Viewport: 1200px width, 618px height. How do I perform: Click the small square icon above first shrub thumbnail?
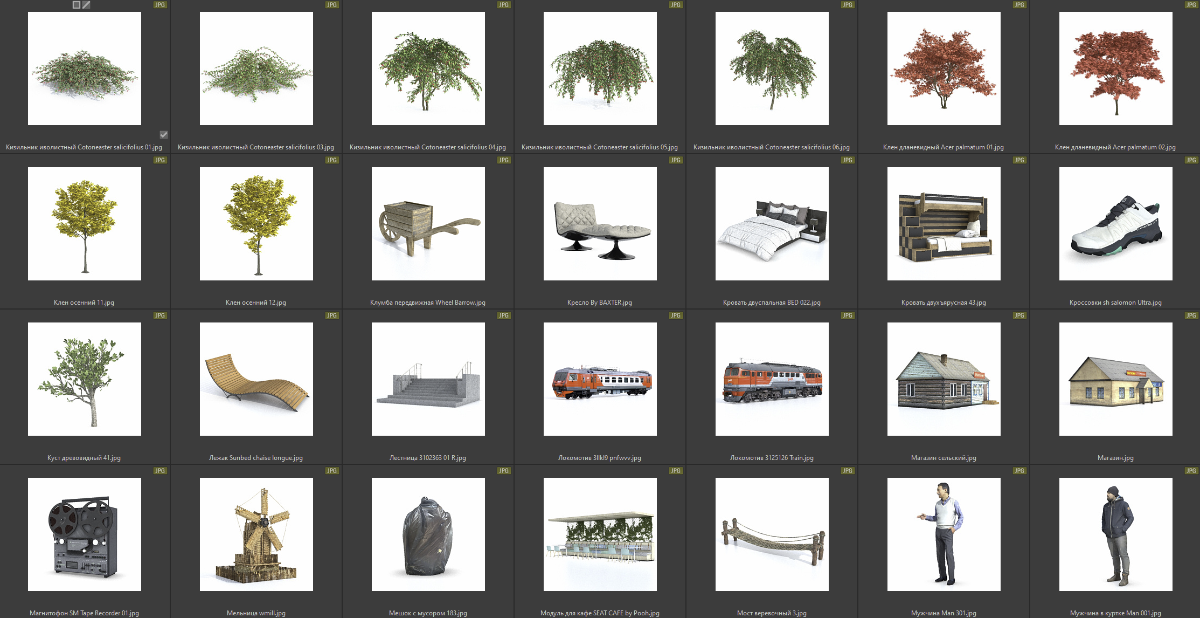(77, 5)
